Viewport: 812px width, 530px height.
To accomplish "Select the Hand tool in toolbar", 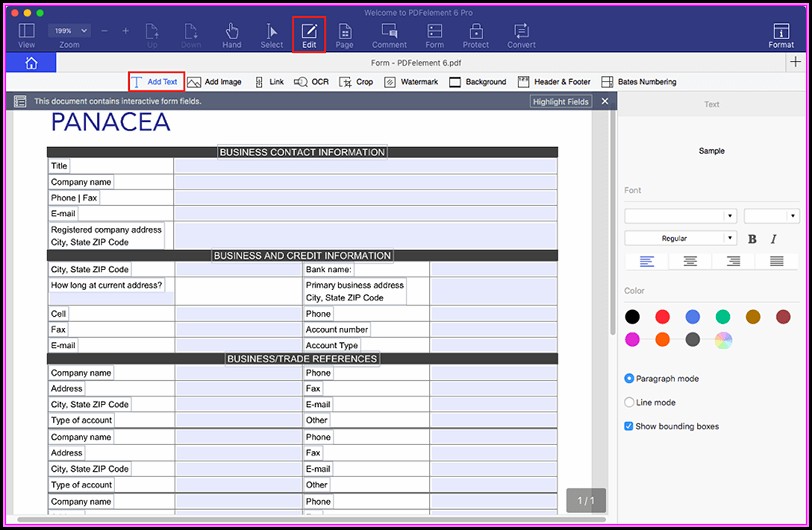I will point(231,35).
